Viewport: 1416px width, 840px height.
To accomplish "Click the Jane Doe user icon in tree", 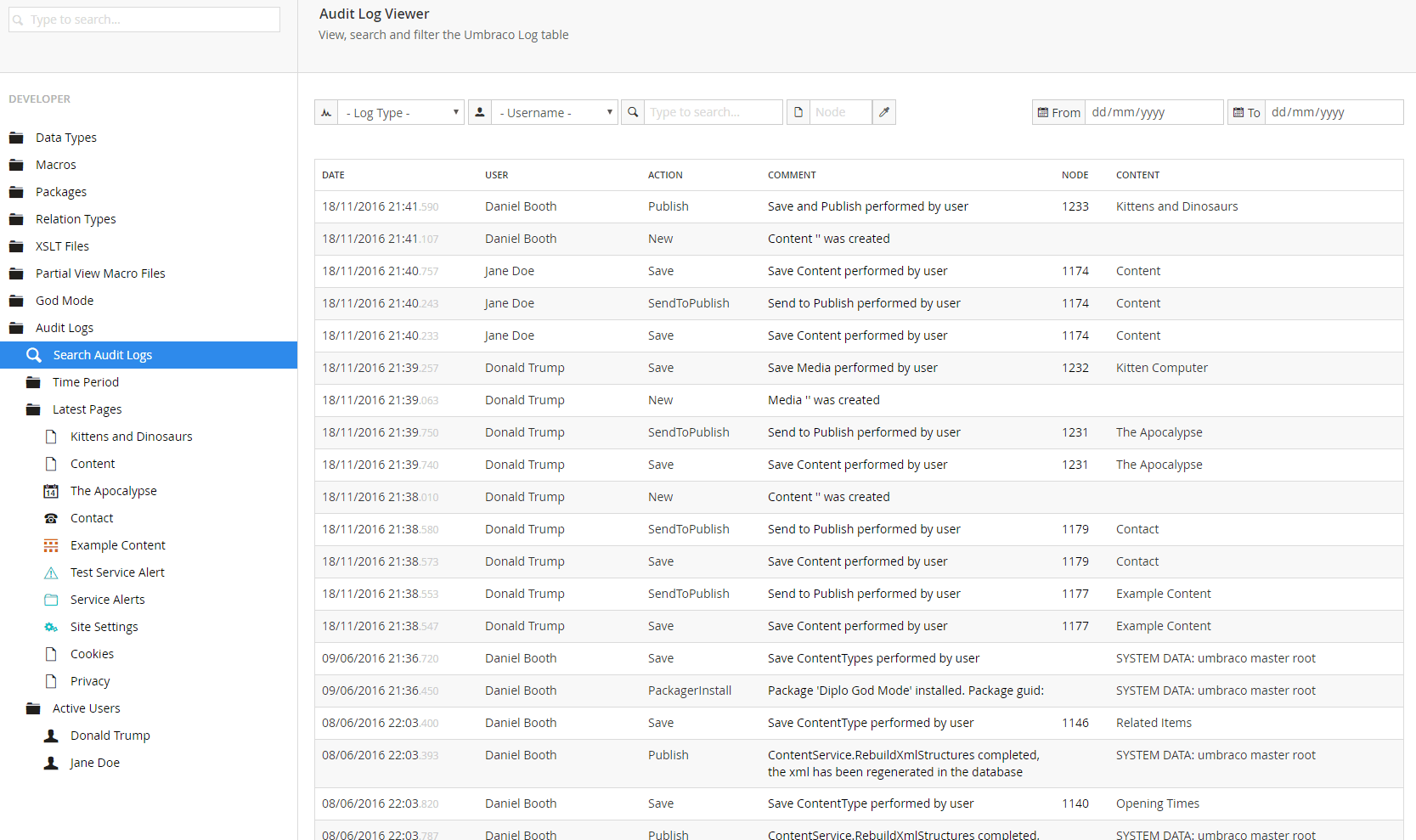I will pos(51,763).
